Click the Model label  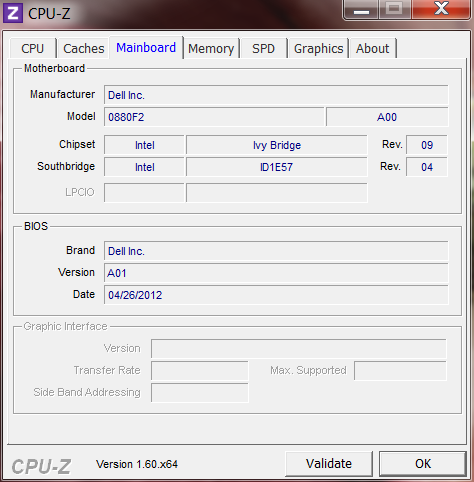click(x=81, y=116)
